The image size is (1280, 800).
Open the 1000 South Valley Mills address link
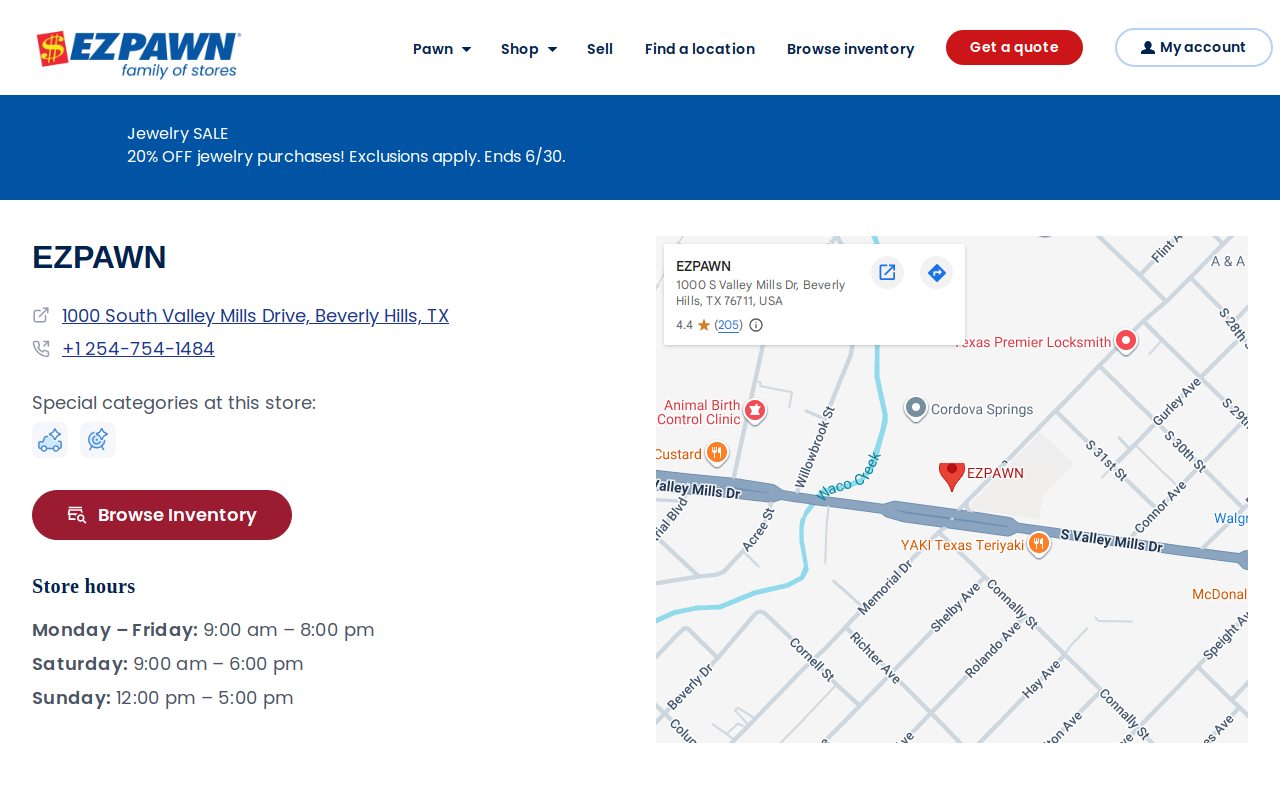click(255, 316)
